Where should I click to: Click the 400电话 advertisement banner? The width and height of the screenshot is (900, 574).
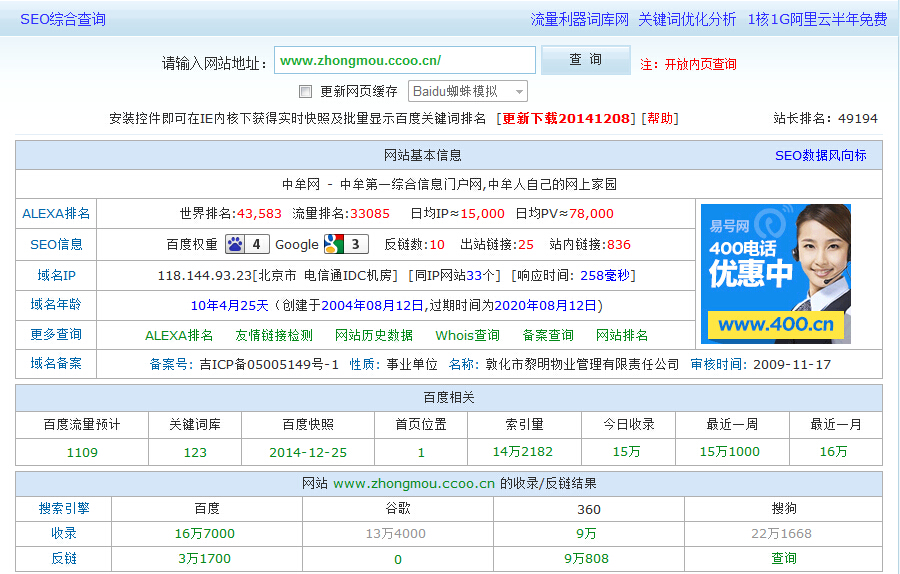776,274
